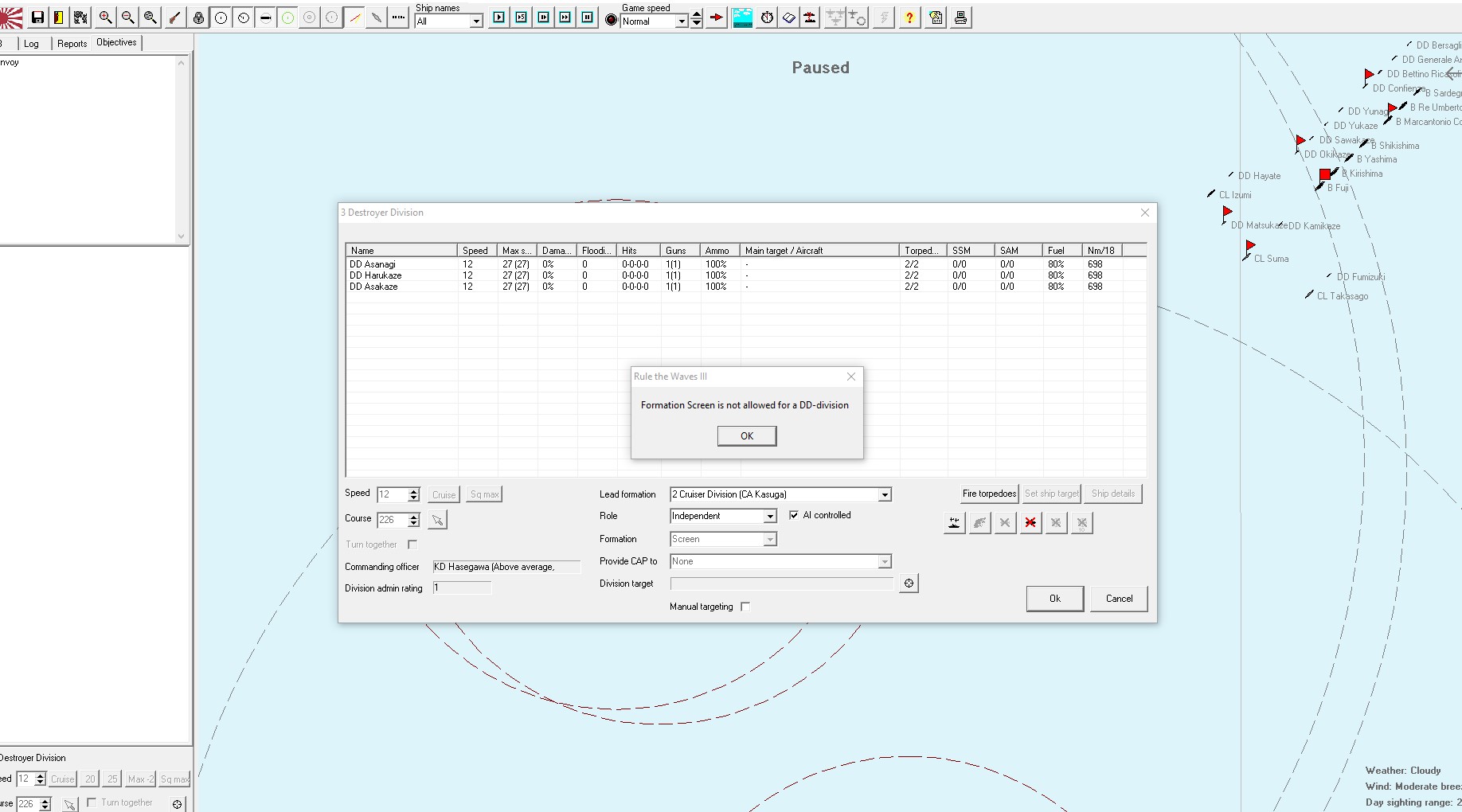The height and width of the screenshot is (812, 1462).
Task: Click the Ammo column header
Action: point(719,250)
